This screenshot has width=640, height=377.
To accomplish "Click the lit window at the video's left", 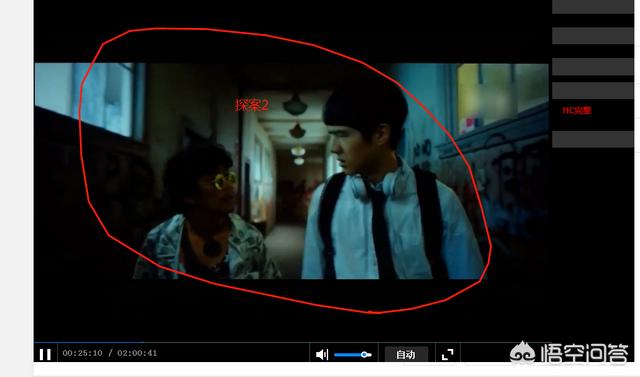I will (104, 99).
